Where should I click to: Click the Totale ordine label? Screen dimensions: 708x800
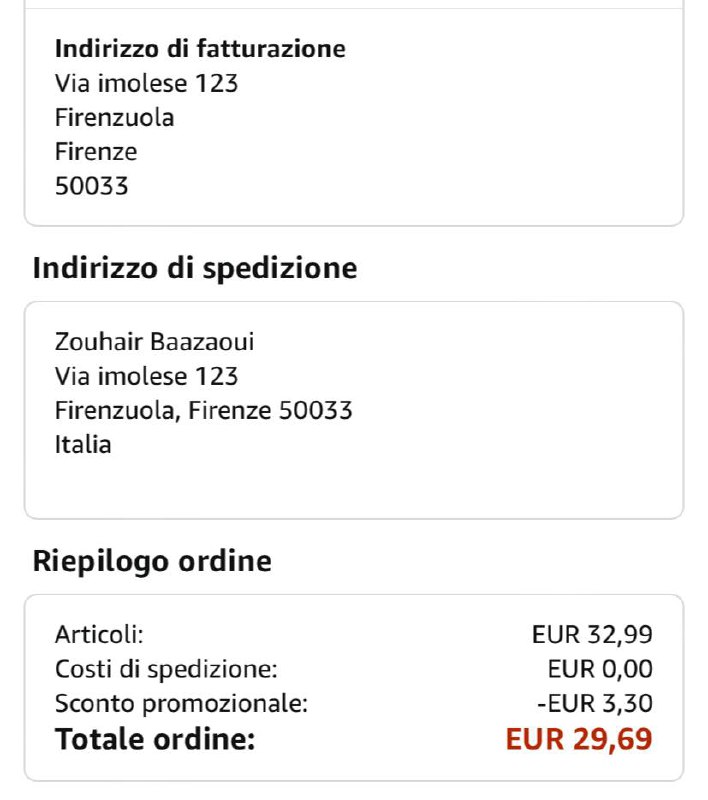[x=155, y=740]
